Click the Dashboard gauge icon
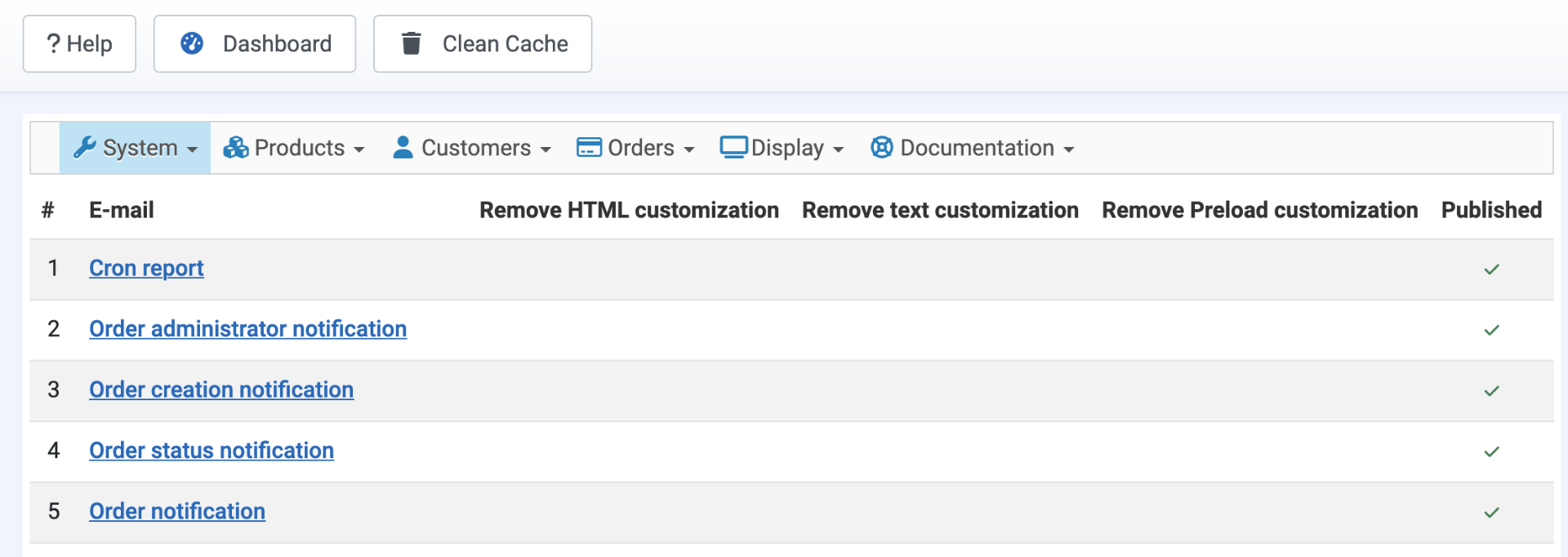1568x557 pixels. point(192,43)
